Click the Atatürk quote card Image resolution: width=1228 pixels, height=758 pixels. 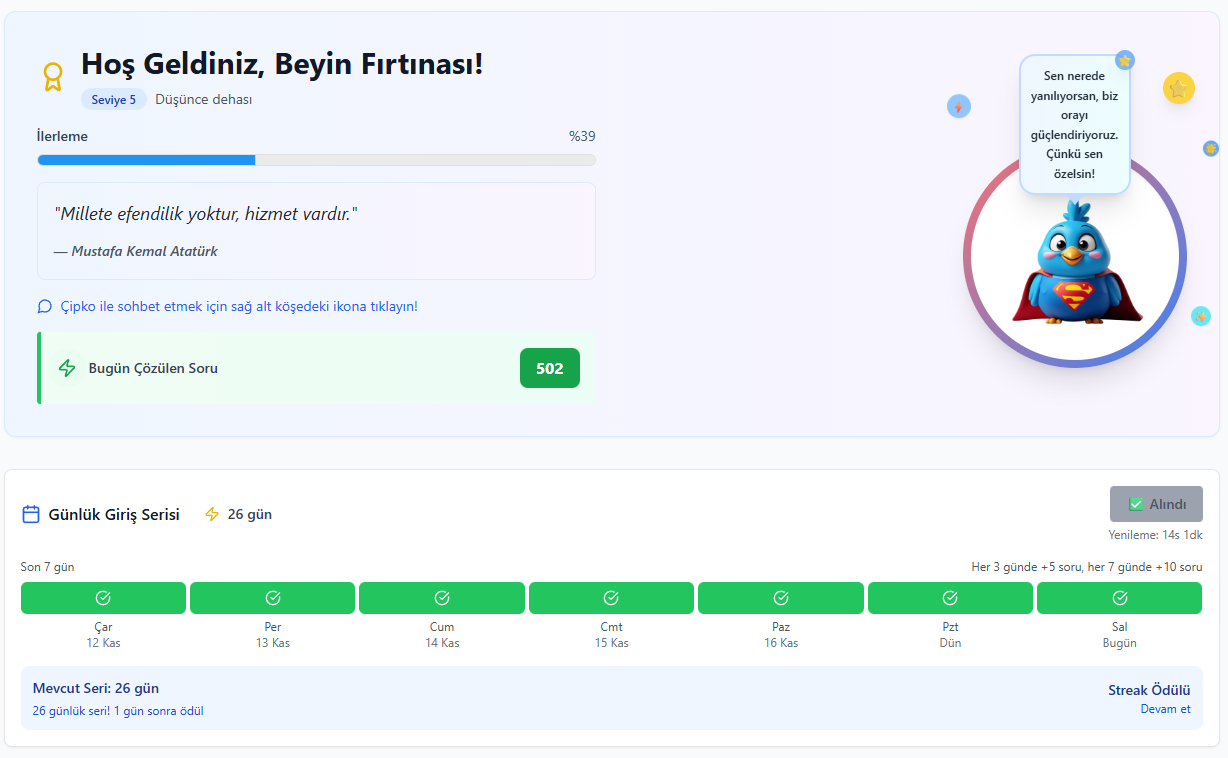click(x=316, y=231)
